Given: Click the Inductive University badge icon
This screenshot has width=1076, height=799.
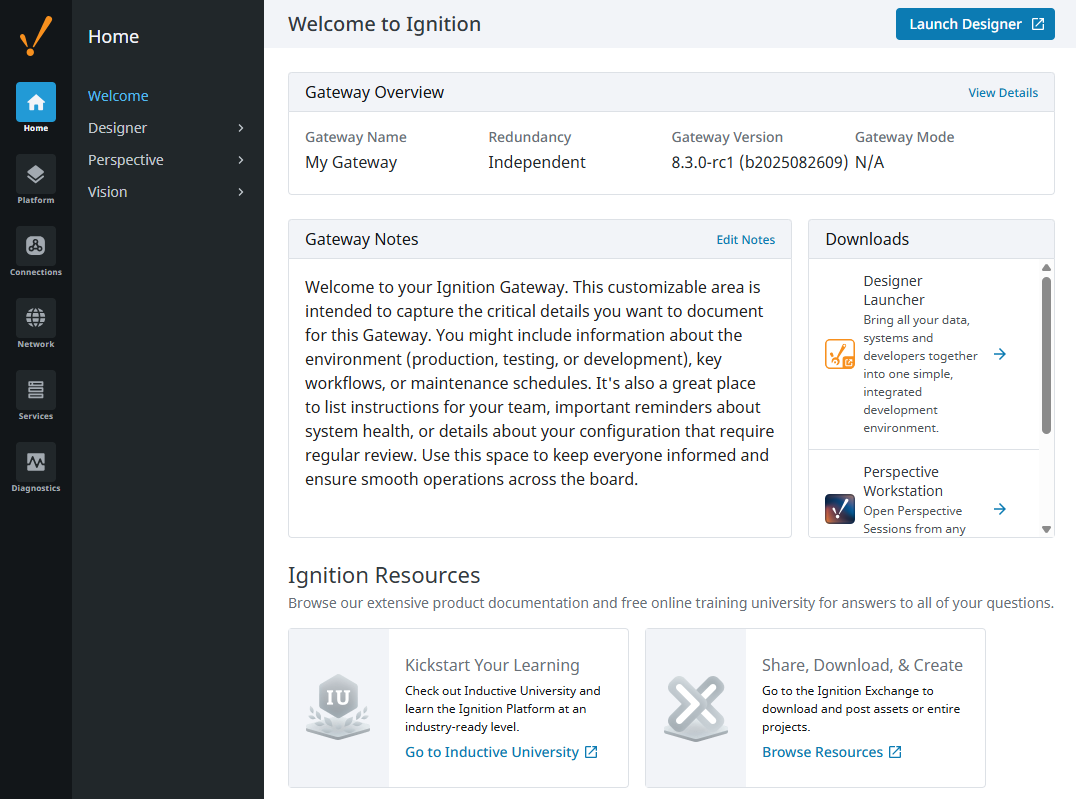Looking at the screenshot, I should coord(338,707).
